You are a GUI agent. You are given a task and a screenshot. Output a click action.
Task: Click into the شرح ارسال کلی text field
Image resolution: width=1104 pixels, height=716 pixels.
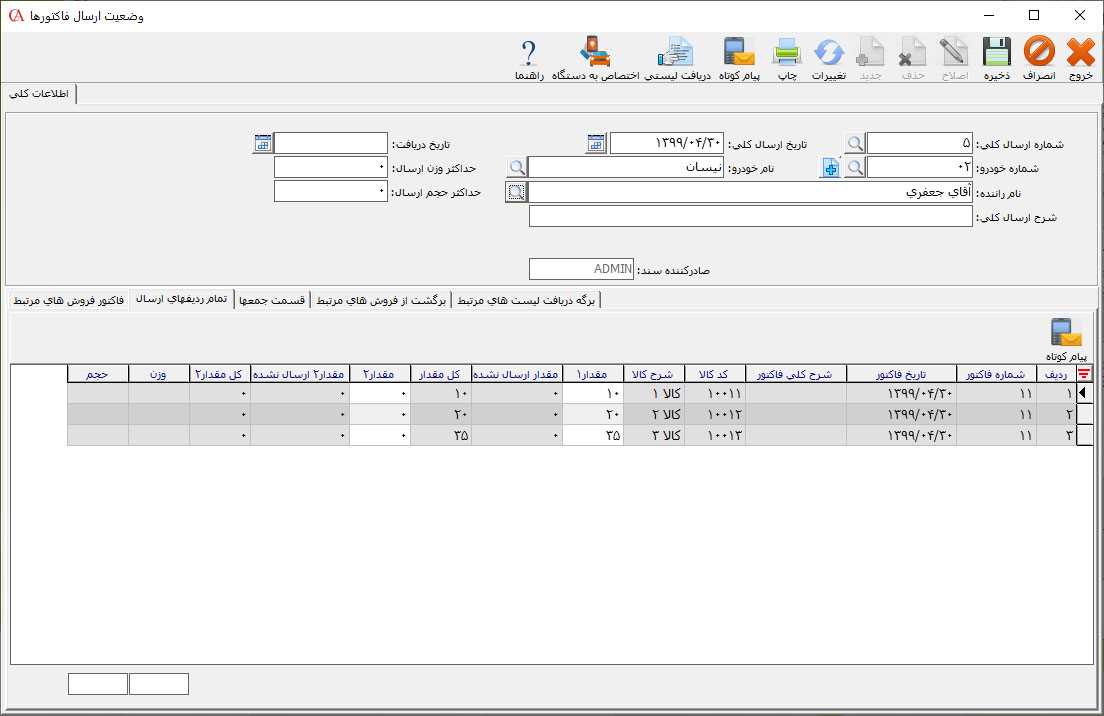[750, 217]
